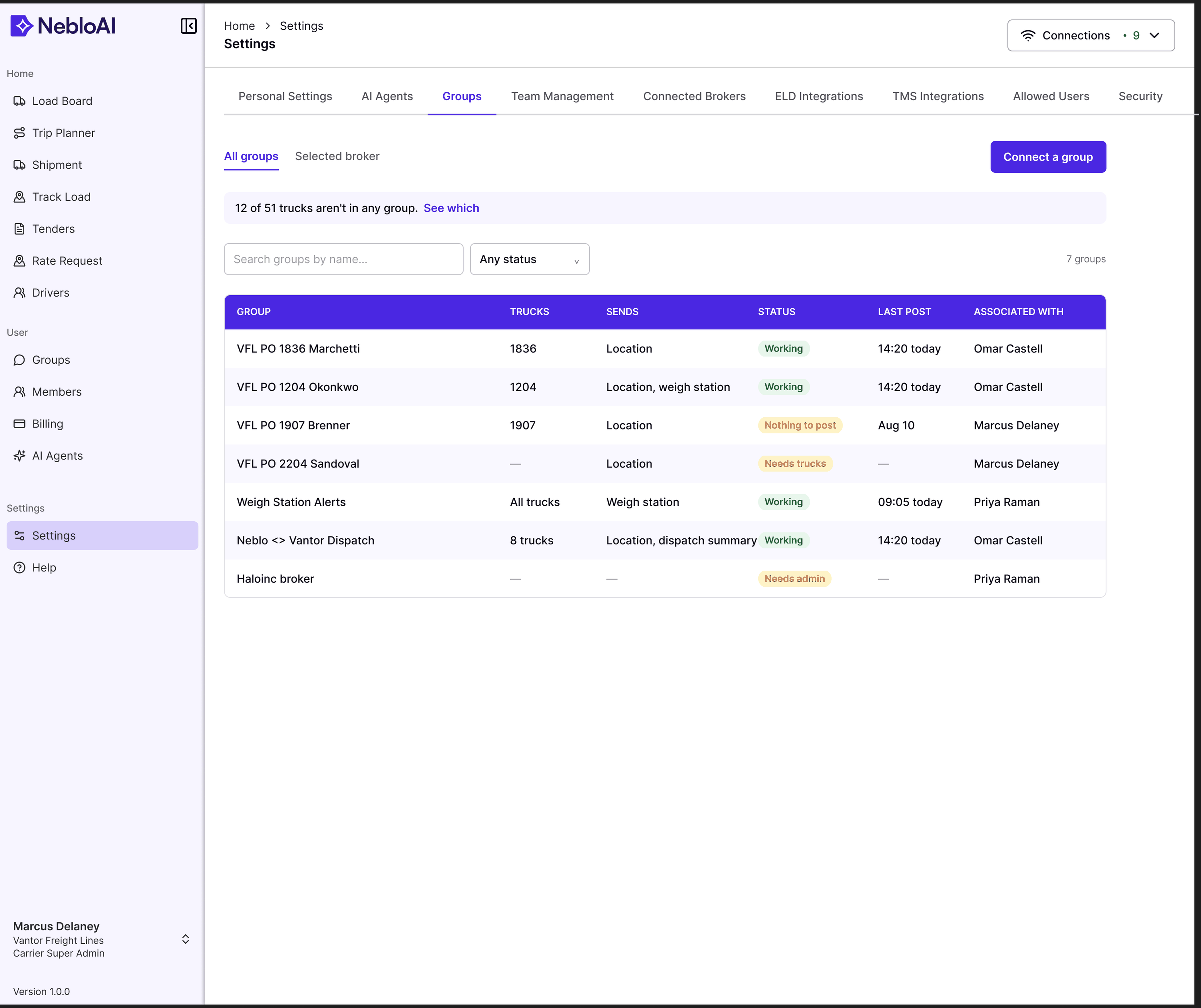
Task: Click the Billing card icon
Action: pyautogui.click(x=20, y=424)
